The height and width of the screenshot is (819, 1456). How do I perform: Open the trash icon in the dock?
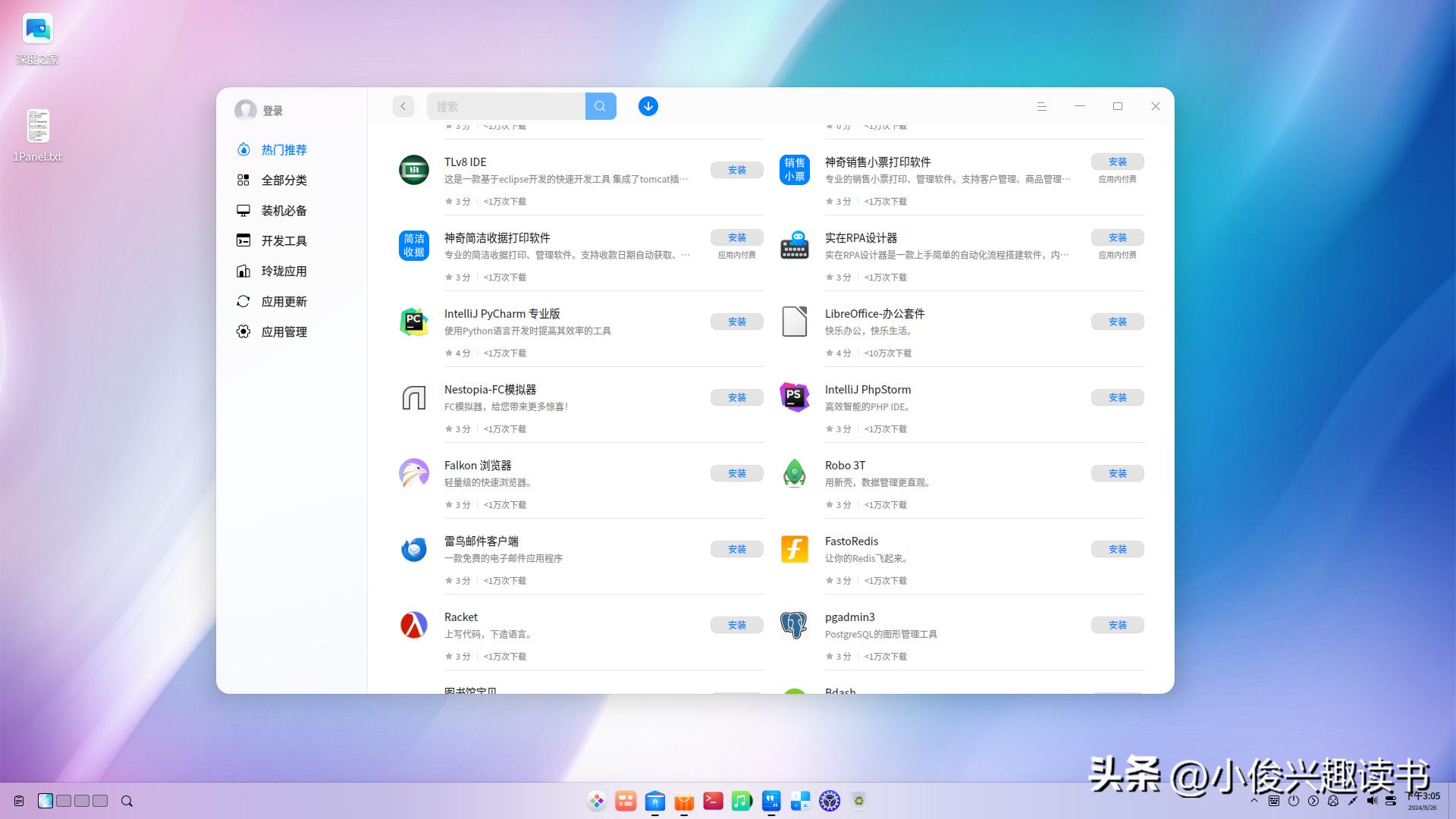point(858,801)
